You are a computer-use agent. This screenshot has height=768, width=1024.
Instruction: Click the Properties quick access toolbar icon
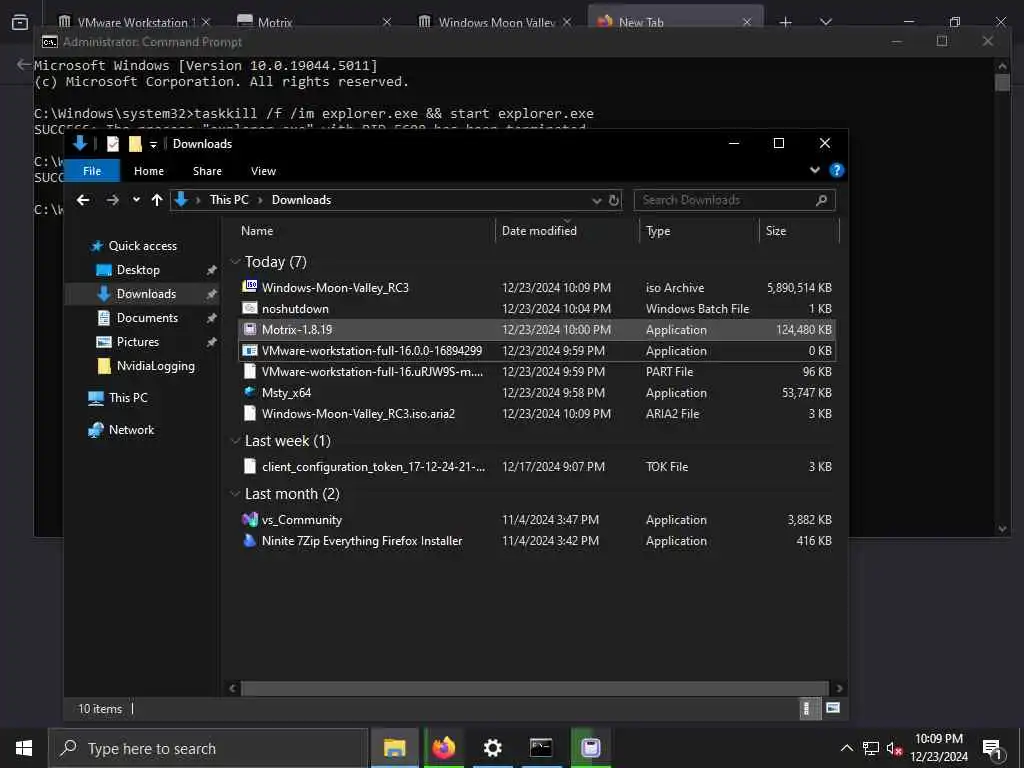pyautogui.click(x=113, y=144)
